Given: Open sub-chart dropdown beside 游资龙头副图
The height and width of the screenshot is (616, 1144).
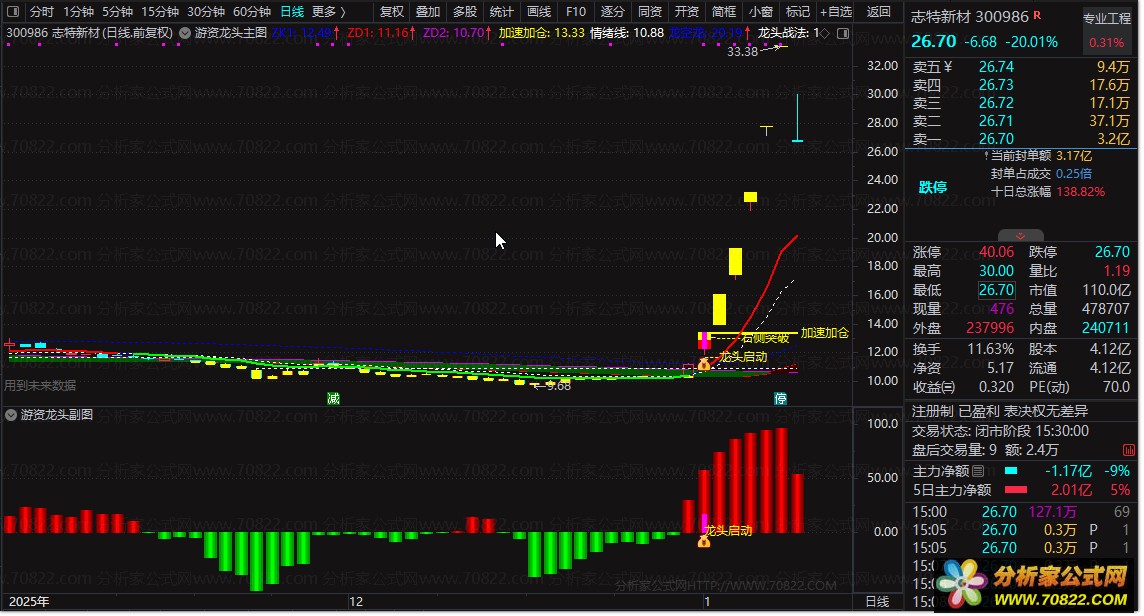Looking at the screenshot, I should tap(11, 415).
